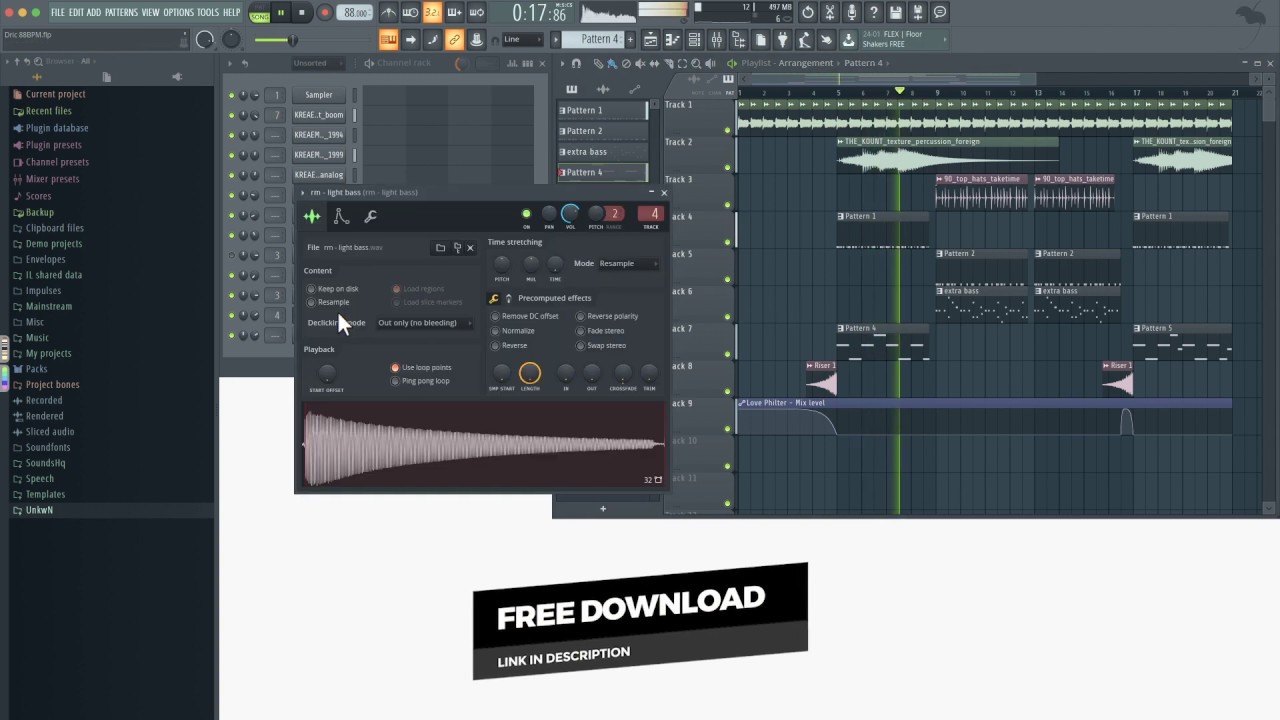Stop playback with the Stop button
Screen dimensions: 1280x720
click(x=301, y=13)
